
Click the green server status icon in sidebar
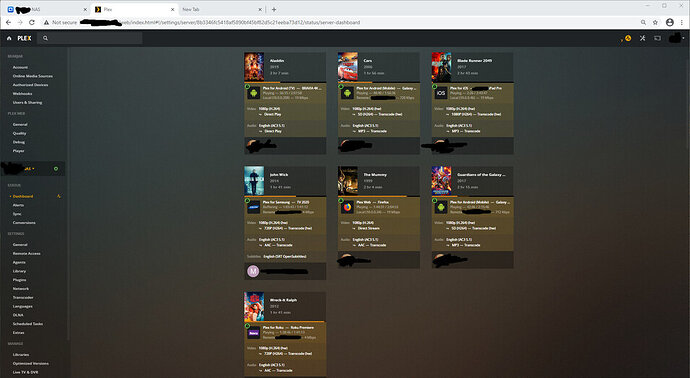point(56,169)
